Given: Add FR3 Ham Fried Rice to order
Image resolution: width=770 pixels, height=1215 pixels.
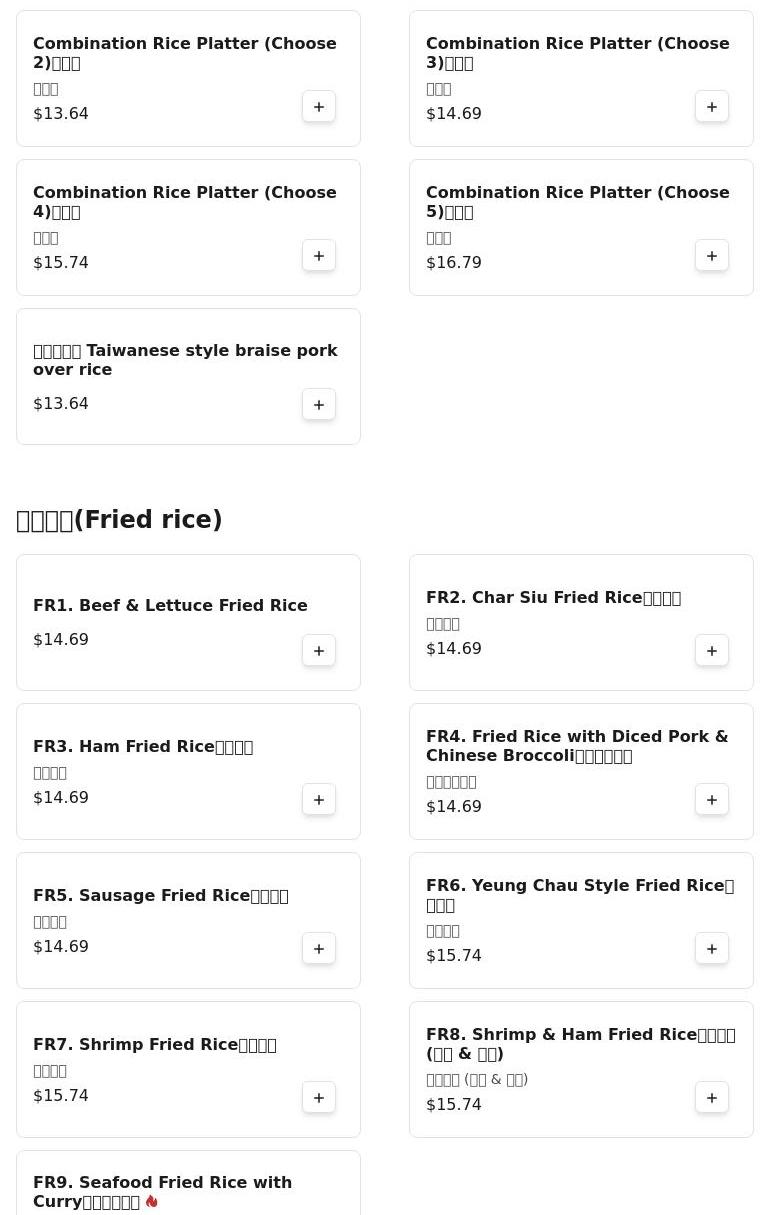Looking at the screenshot, I should (x=319, y=800).
